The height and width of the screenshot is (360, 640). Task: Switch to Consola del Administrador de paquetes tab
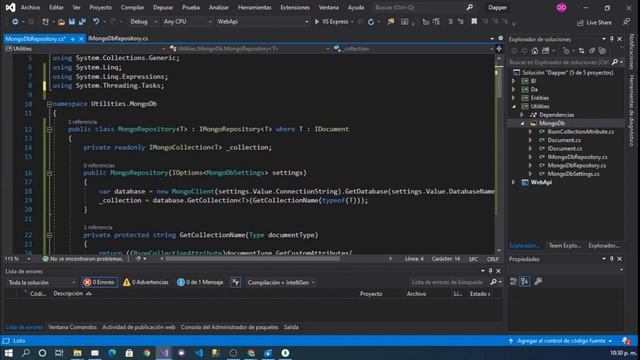[x=229, y=327]
